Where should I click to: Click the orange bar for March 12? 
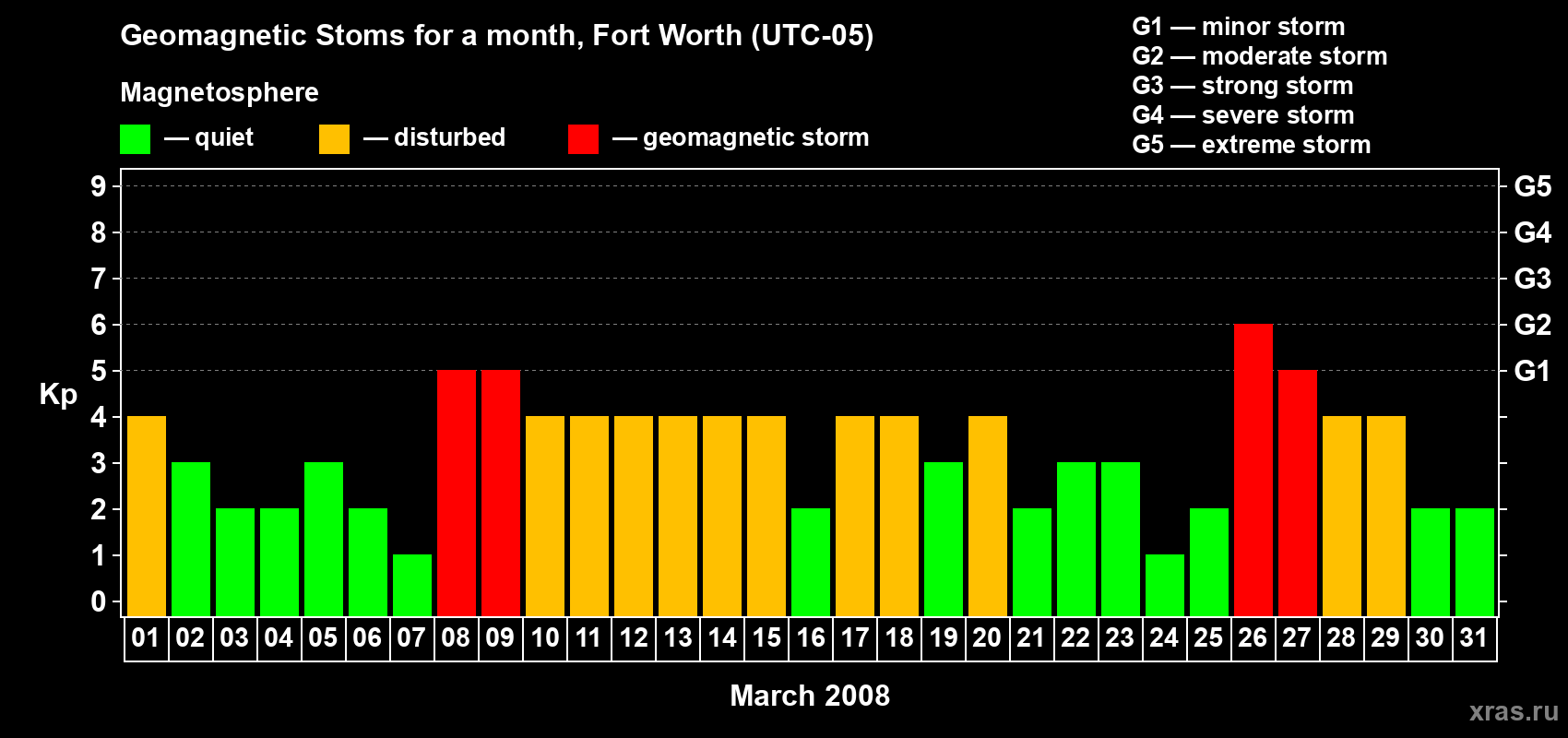point(634,517)
